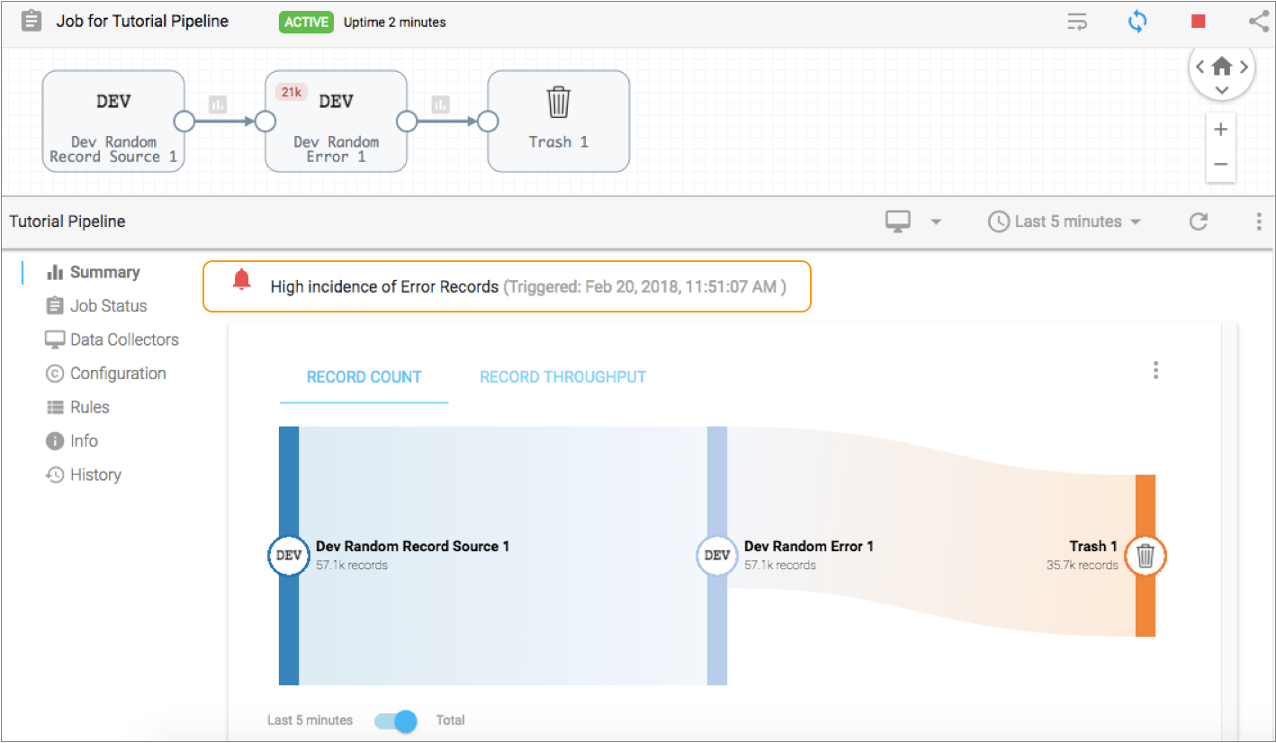This screenshot has width=1276, height=743.
Task: Select the Record Count tab
Action: click(x=364, y=377)
